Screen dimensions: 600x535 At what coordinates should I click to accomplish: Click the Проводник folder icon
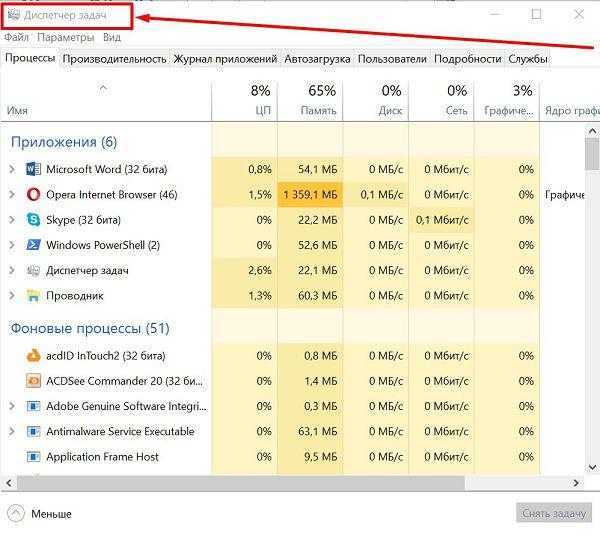pyautogui.click(x=33, y=296)
